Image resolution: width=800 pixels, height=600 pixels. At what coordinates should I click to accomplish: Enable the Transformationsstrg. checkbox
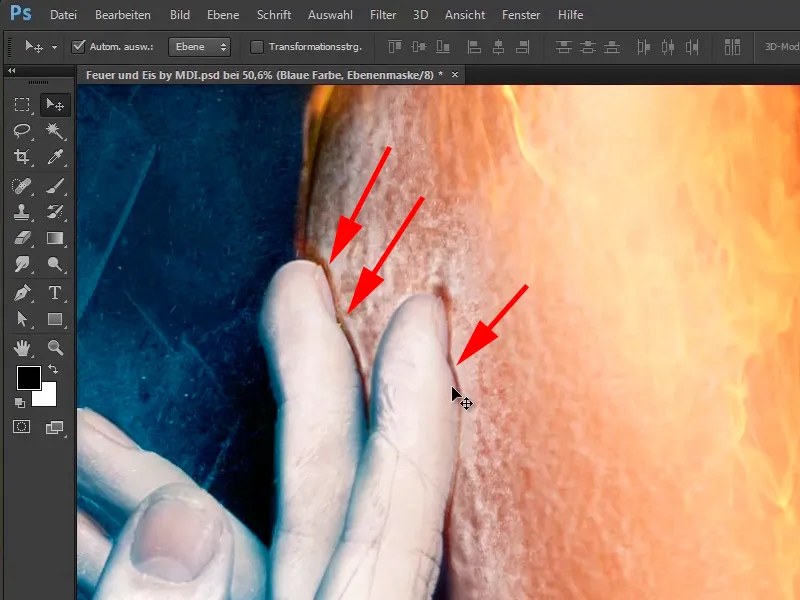(257, 47)
